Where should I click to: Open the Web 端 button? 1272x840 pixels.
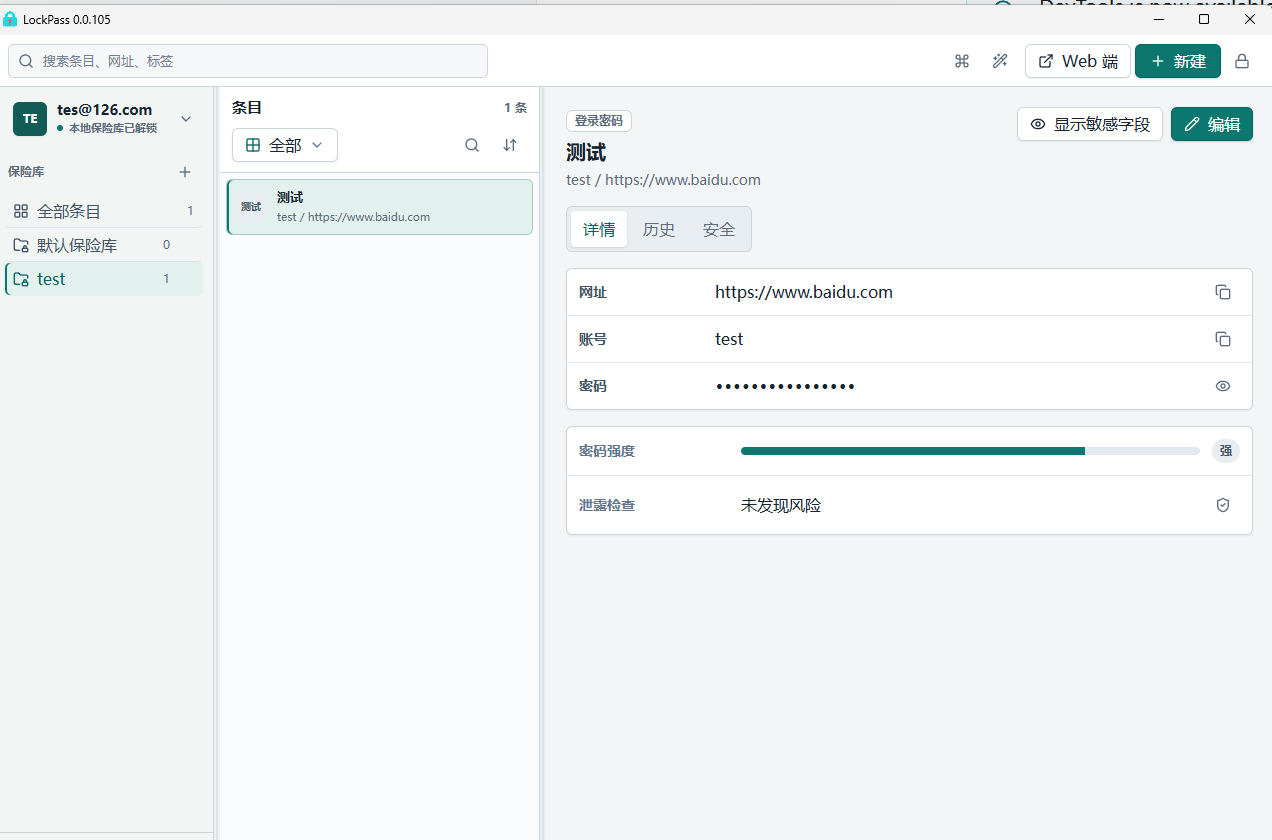click(x=1078, y=61)
